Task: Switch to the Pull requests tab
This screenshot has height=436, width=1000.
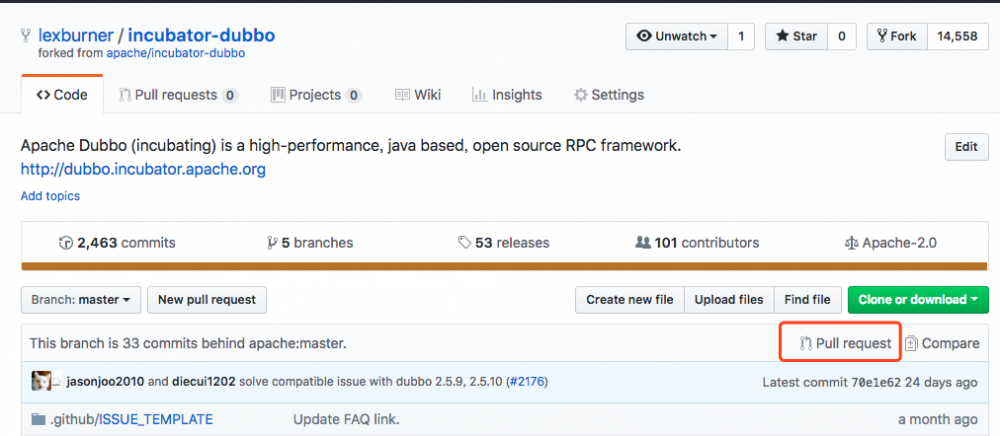Action: point(178,95)
